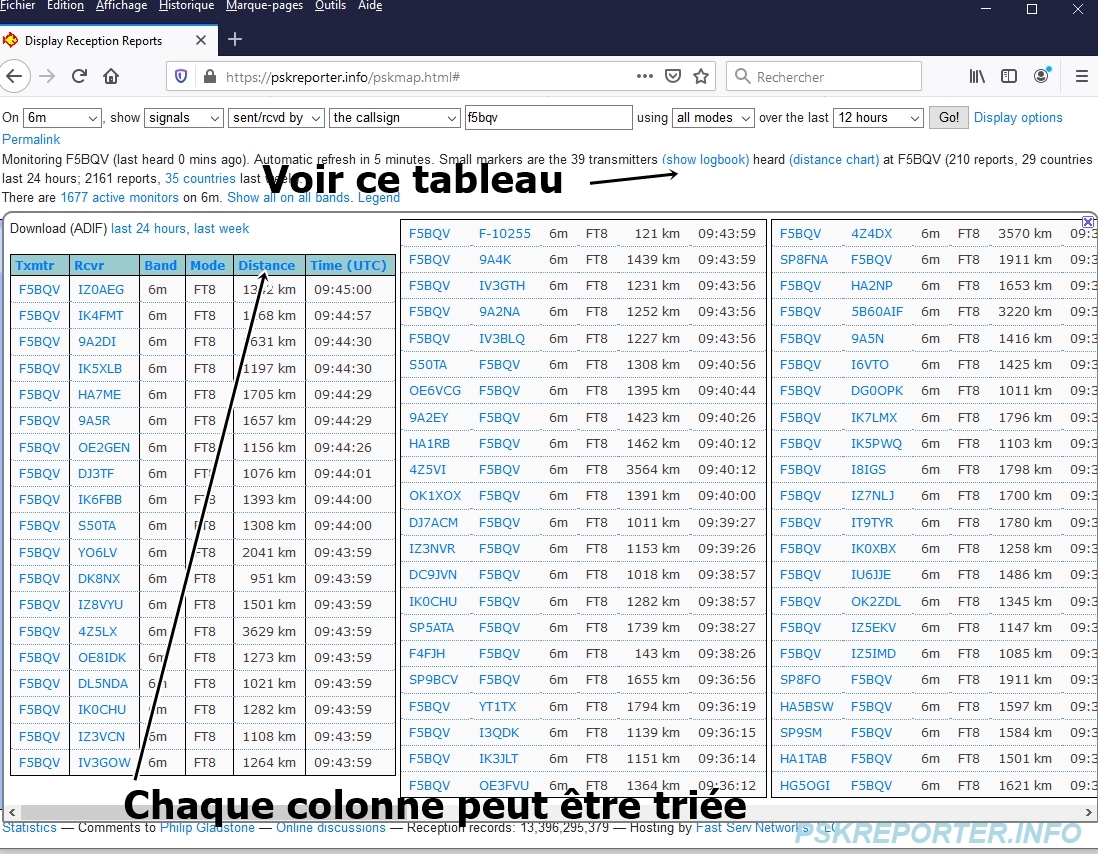Open the Fichier menu

18,6
